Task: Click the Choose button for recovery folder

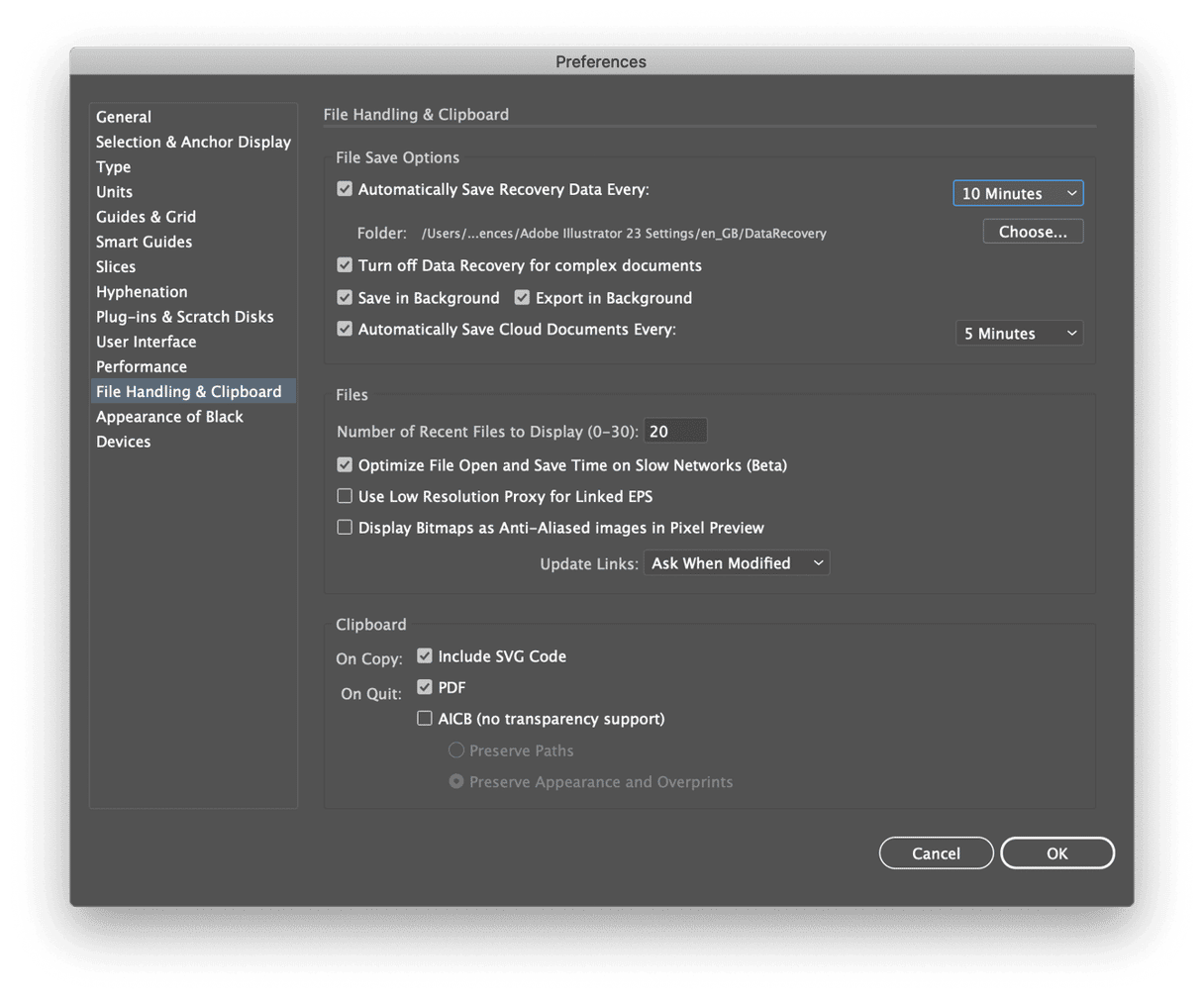Action: (1033, 231)
